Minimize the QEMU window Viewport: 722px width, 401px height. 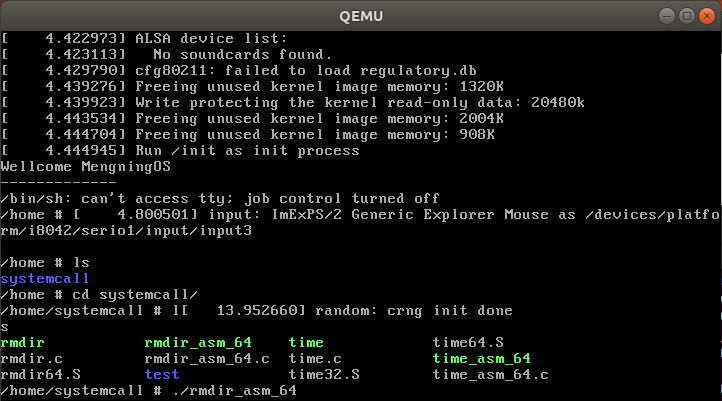(667, 16)
